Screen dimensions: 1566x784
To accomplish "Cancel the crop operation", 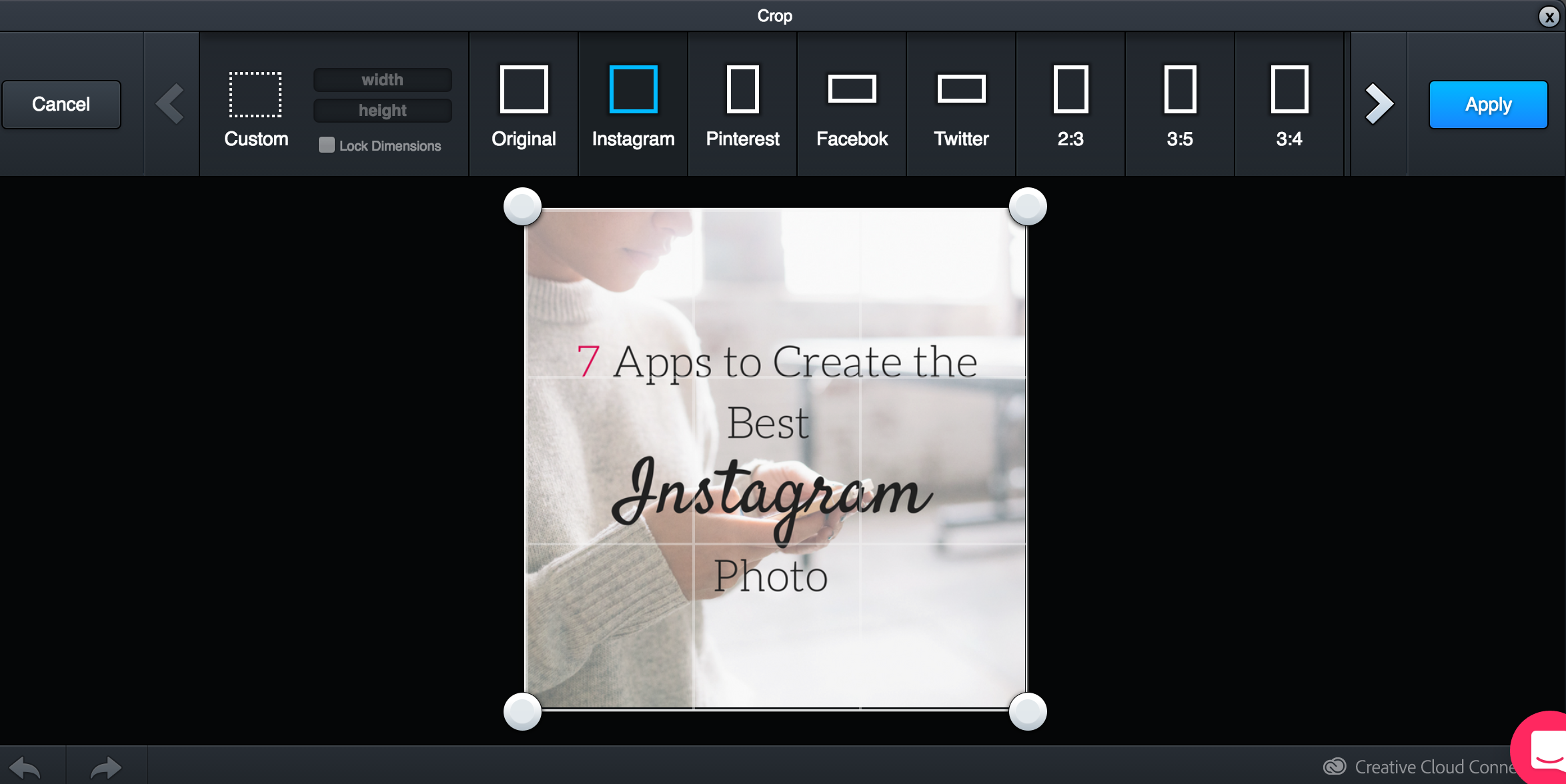I will point(61,105).
